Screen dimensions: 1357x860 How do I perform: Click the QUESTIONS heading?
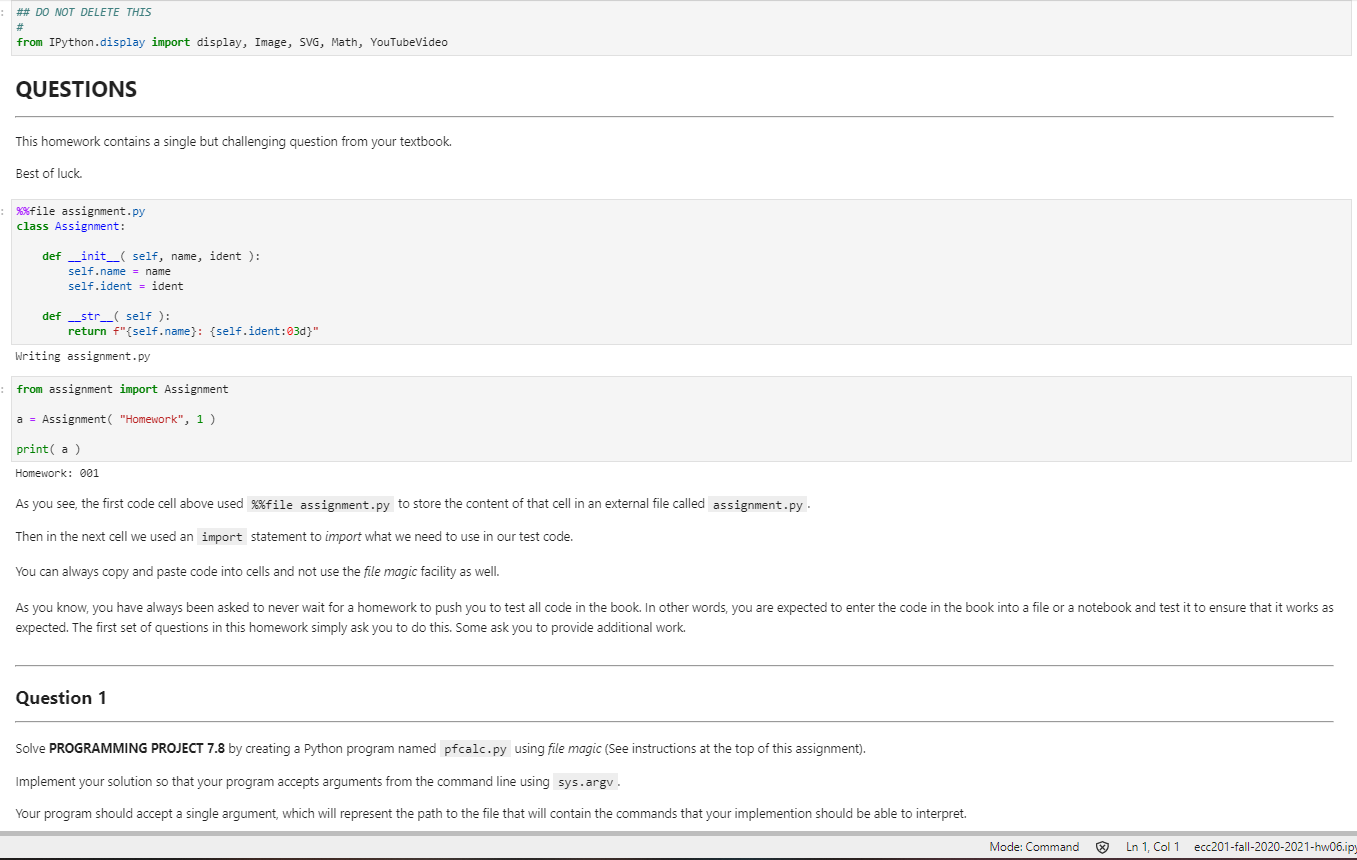point(76,89)
